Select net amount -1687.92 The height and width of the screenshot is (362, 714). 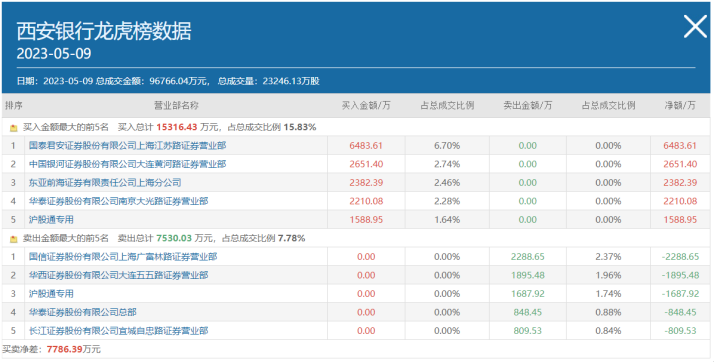pos(680,294)
